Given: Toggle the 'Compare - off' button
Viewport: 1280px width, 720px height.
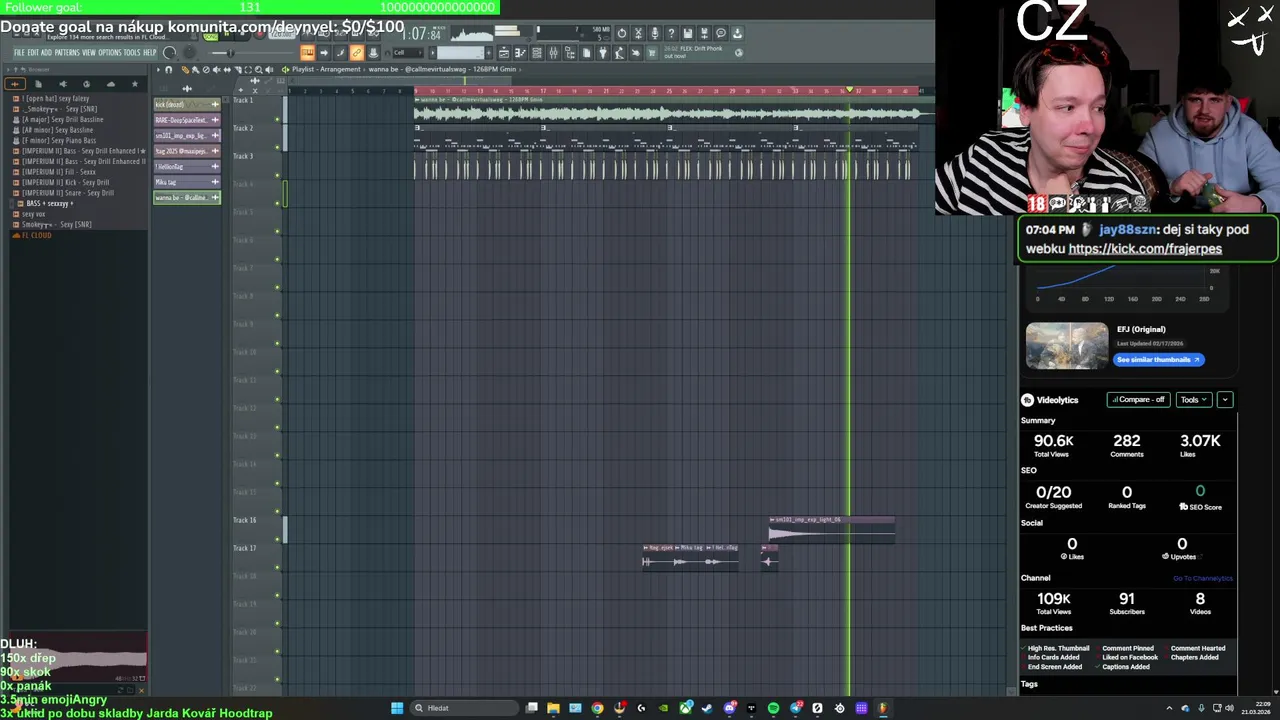Looking at the screenshot, I should tap(1138, 400).
